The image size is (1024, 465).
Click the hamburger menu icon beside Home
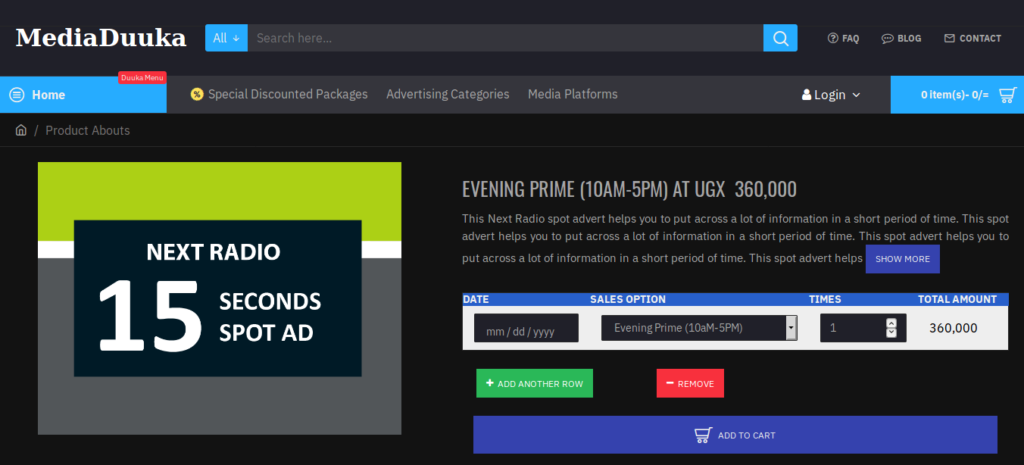click(x=17, y=95)
